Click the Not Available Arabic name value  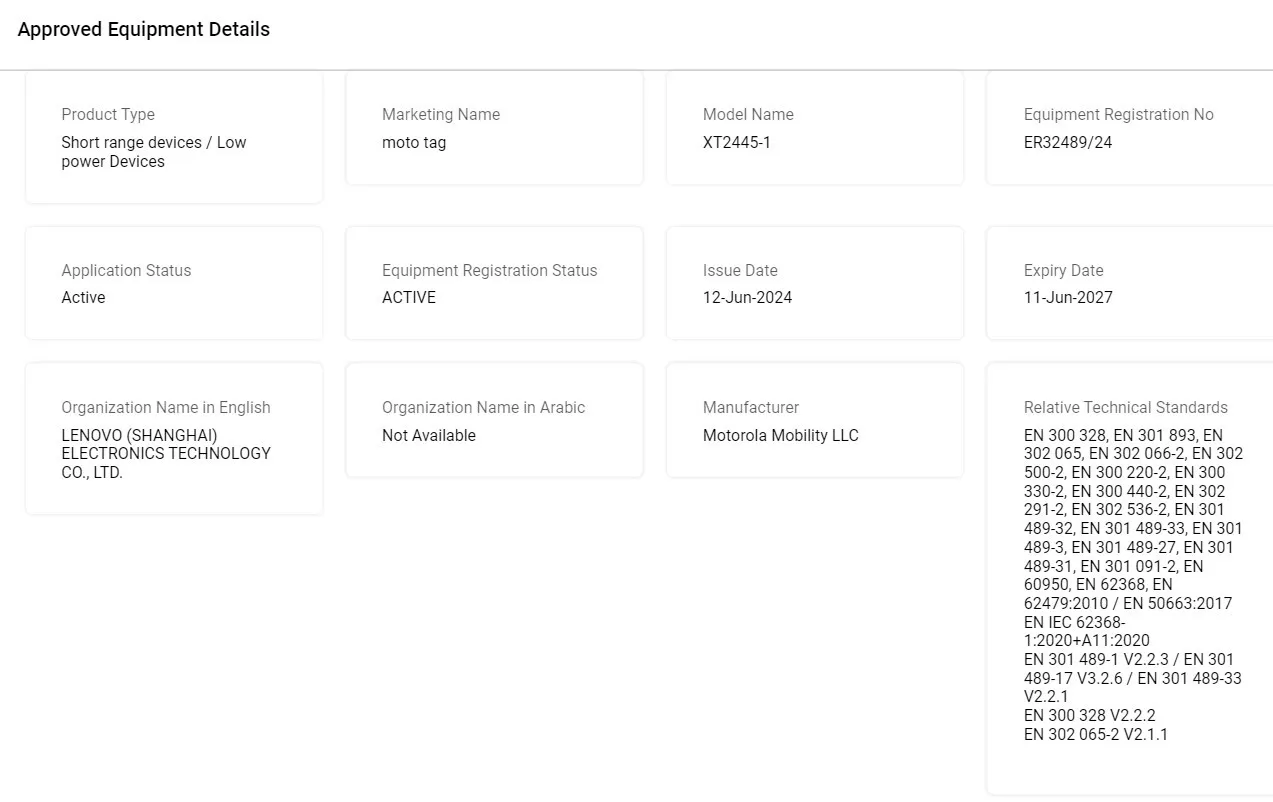(429, 435)
